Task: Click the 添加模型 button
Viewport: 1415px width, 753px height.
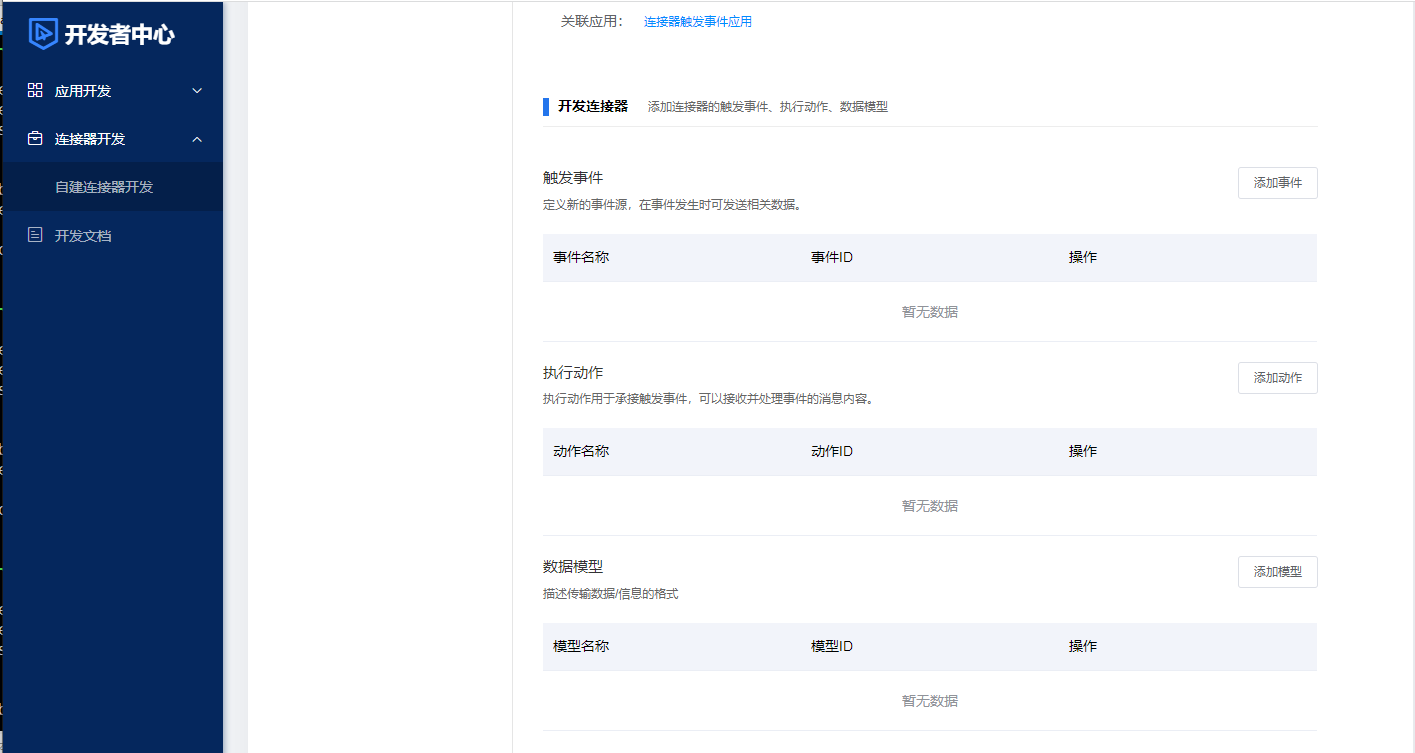Action: pyautogui.click(x=1277, y=572)
